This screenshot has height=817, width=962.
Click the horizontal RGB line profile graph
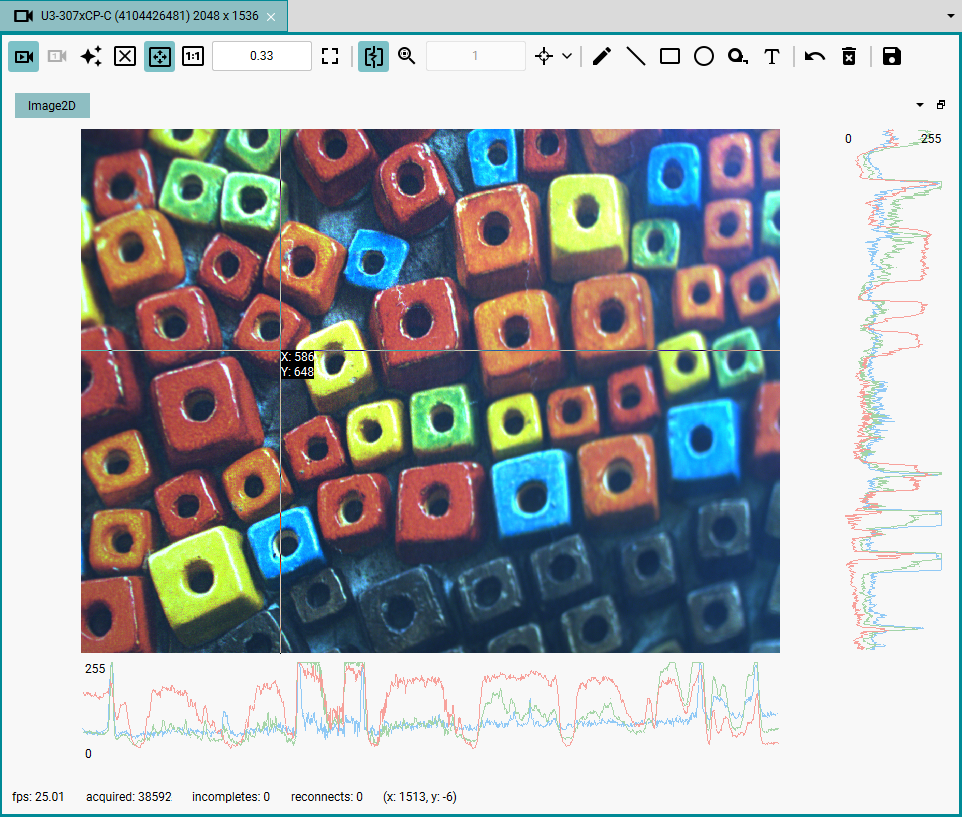[430, 705]
